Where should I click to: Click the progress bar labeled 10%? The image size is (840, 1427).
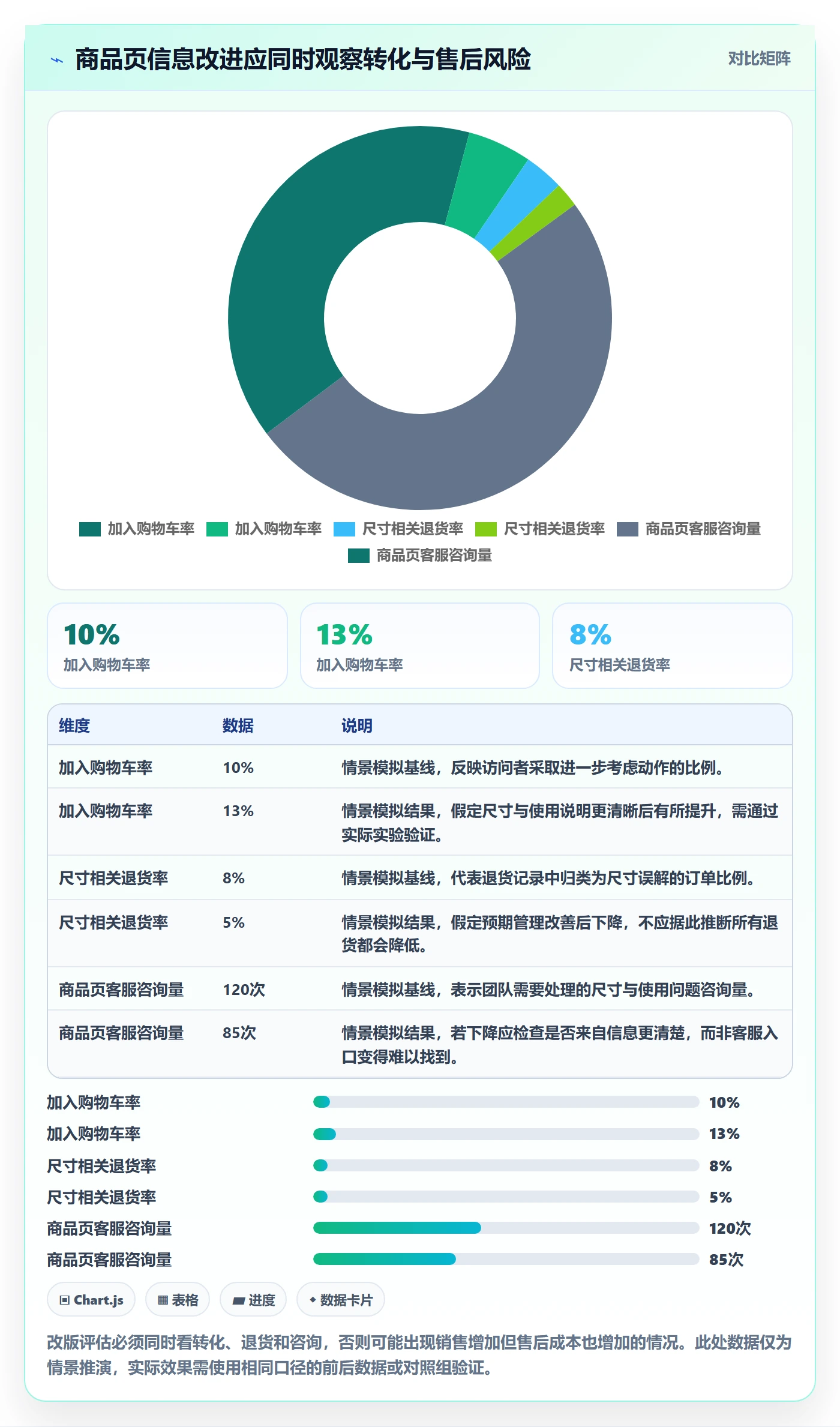pyautogui.click(x=506, y=1102)
